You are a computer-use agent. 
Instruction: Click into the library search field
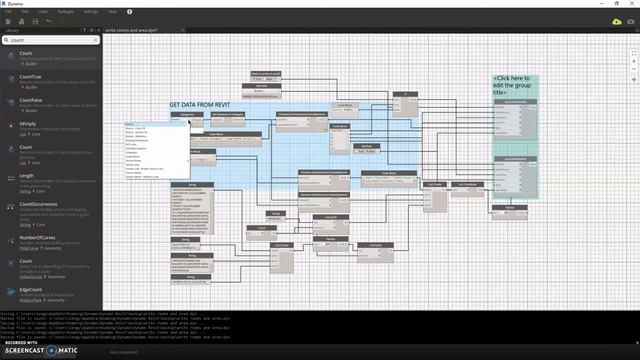(x=51, y=40)
